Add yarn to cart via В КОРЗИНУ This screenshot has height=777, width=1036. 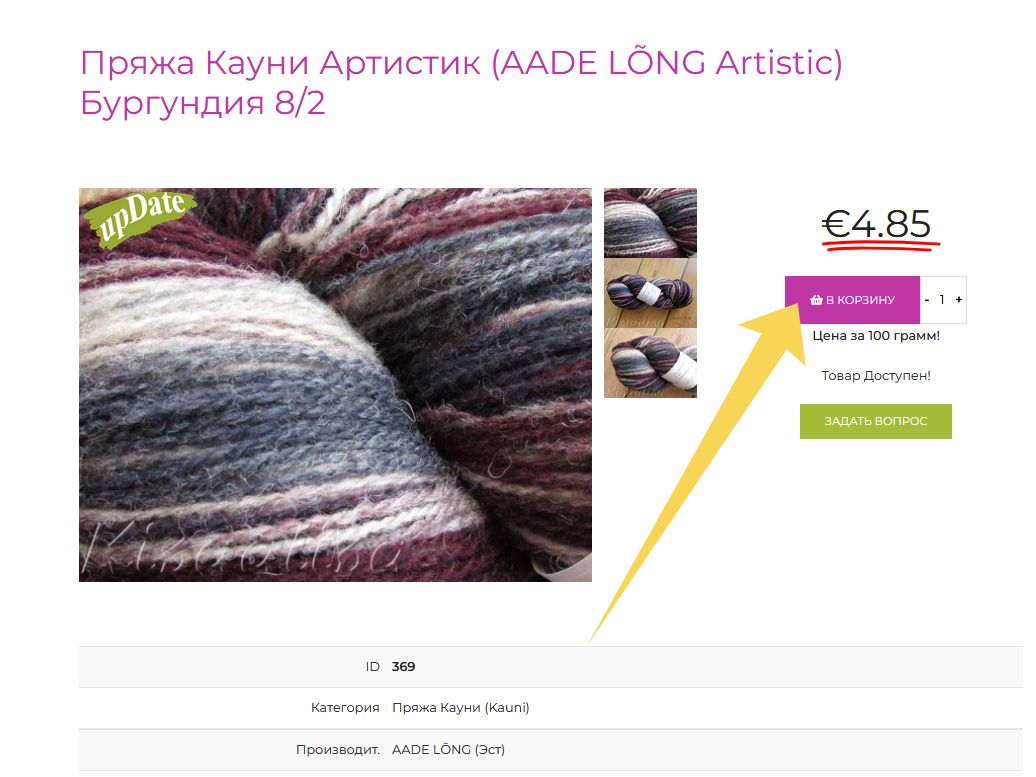point(852,300)
